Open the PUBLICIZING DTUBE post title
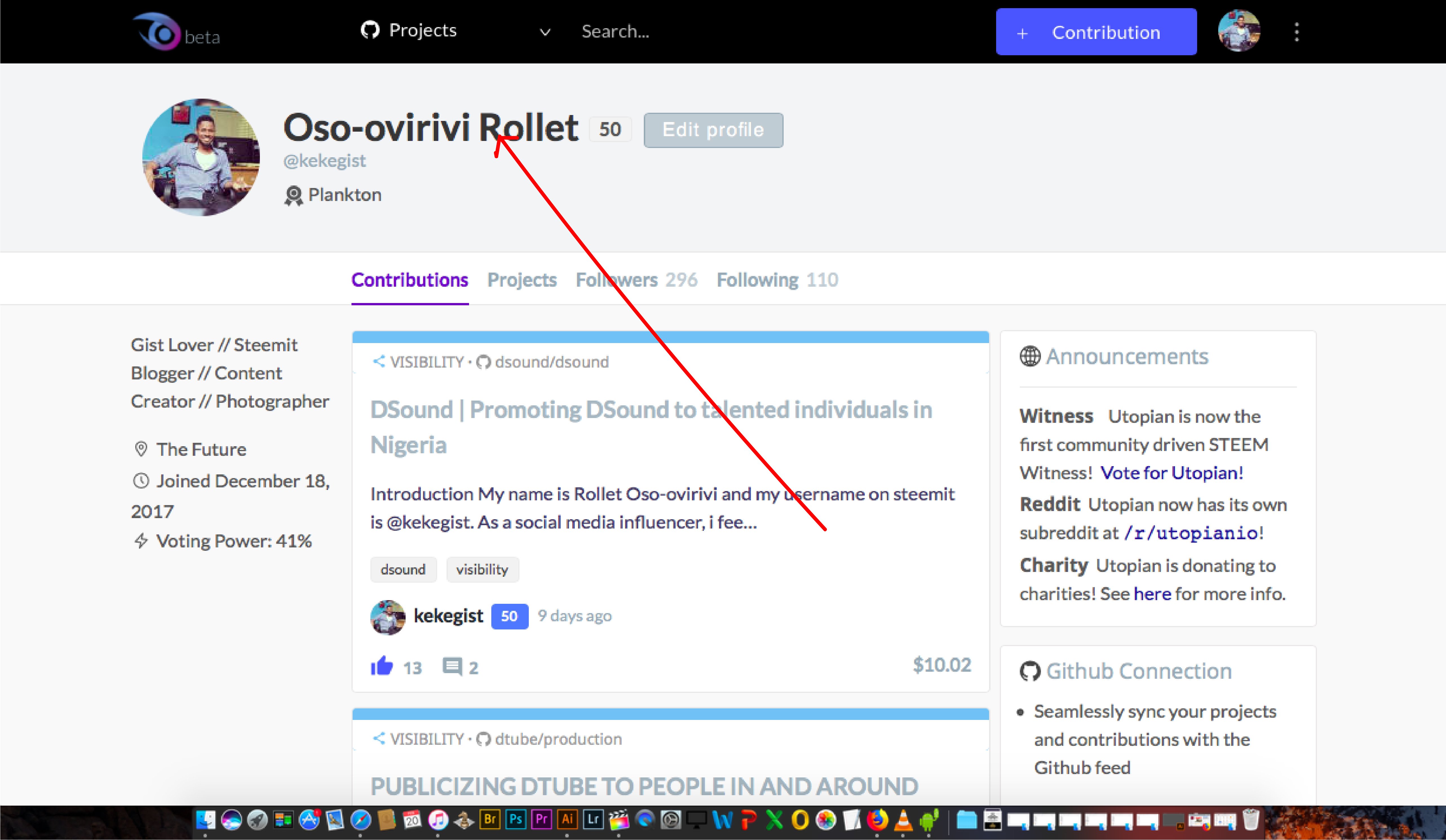The width and height of the screenshot is (1446, 840). 644,787
